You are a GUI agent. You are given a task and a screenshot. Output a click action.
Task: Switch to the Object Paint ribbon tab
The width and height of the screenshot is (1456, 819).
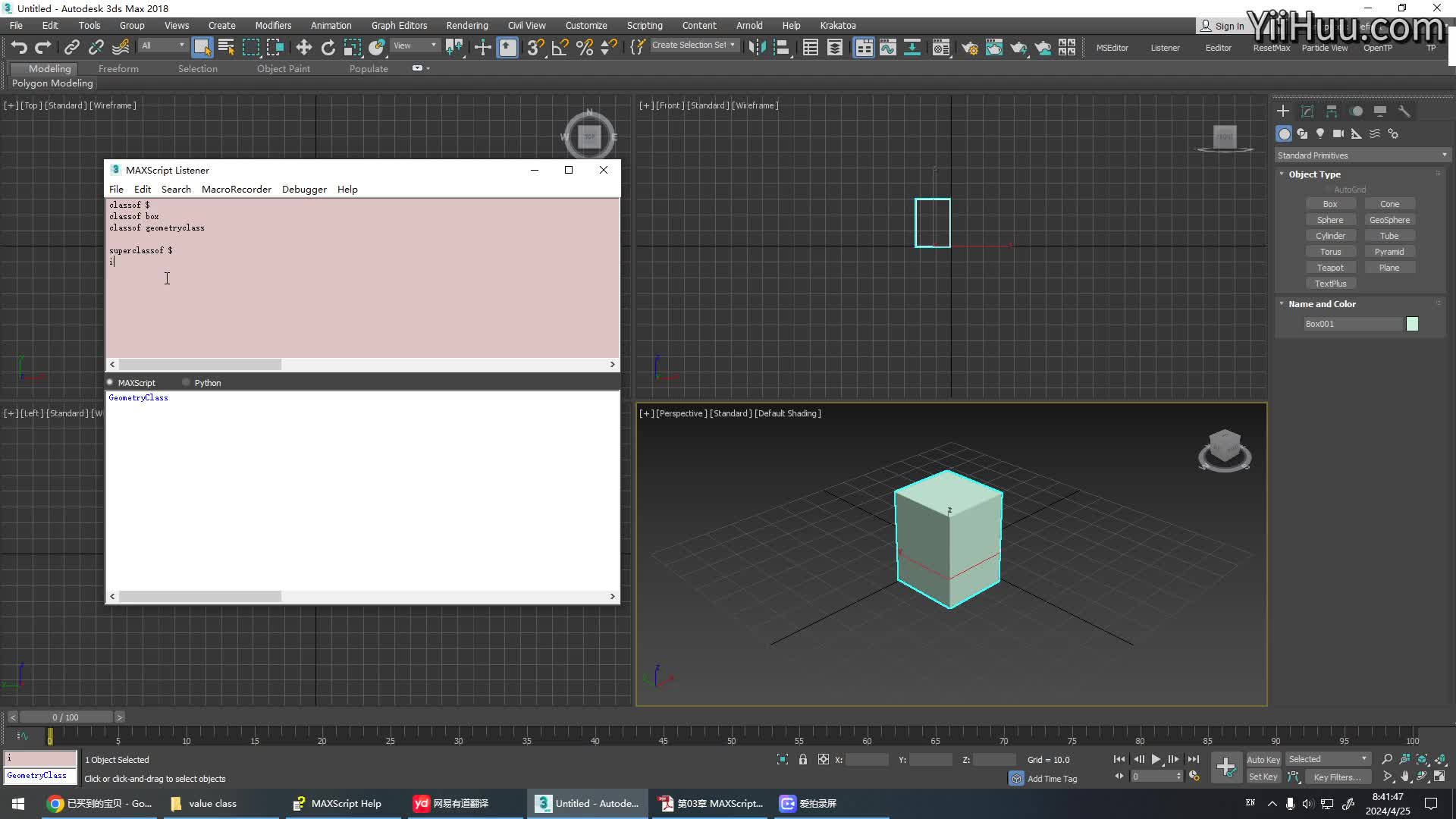pos(284,68)
